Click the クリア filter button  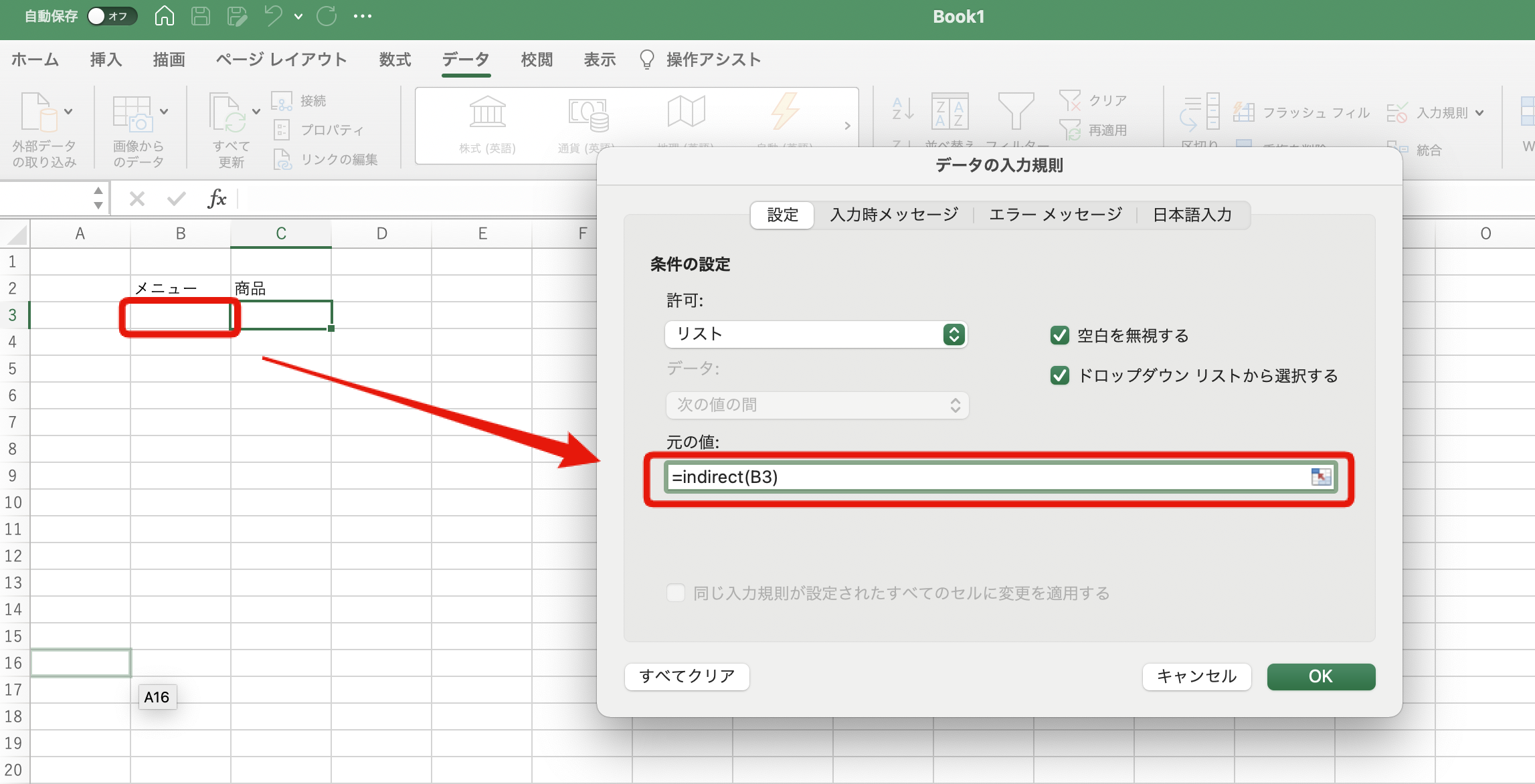(1093, 100)
